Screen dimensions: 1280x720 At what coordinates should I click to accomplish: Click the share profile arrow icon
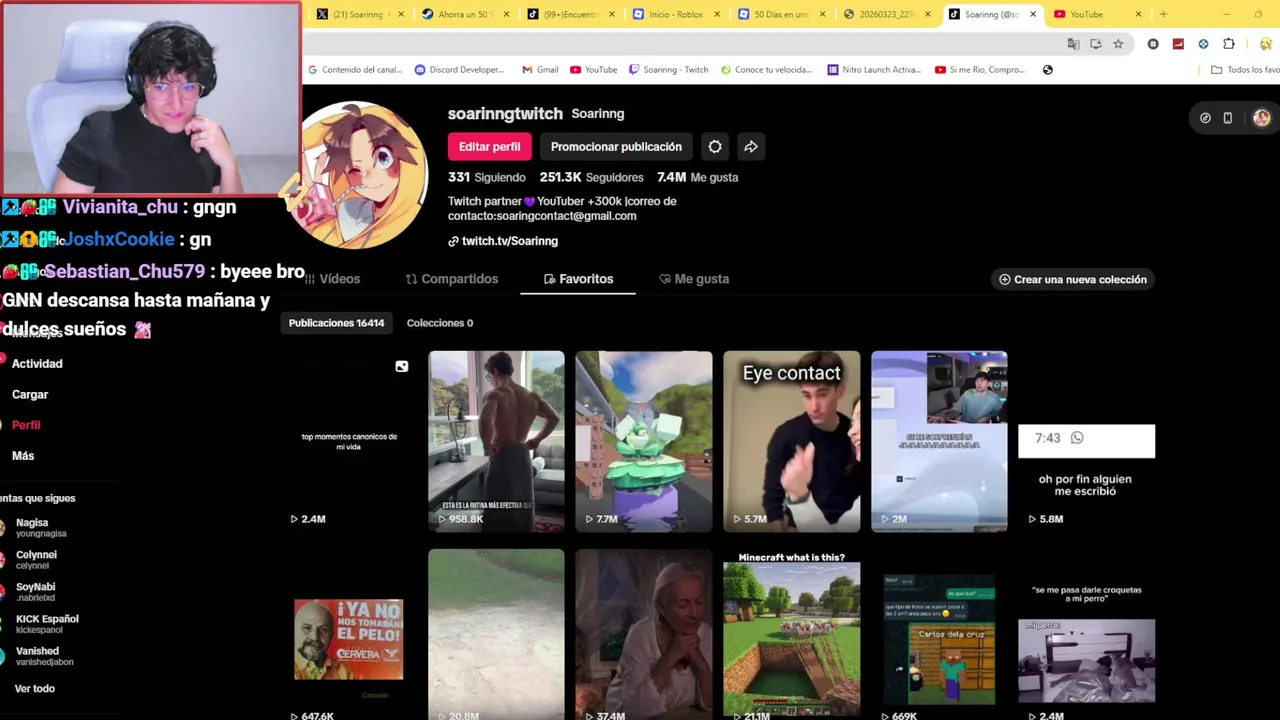coord(751,147)
